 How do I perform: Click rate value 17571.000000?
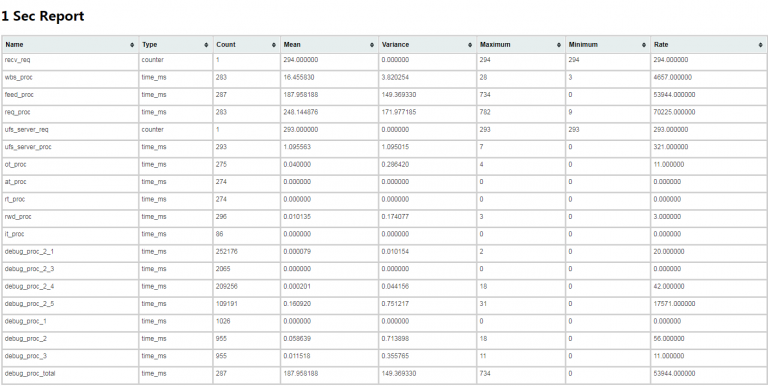674,304
